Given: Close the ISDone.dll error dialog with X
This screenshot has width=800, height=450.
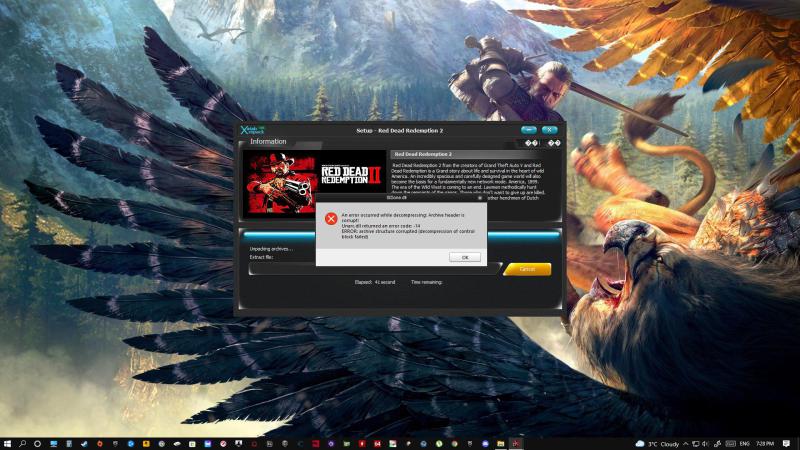Looking at the screenshot, I should point(480,198).
